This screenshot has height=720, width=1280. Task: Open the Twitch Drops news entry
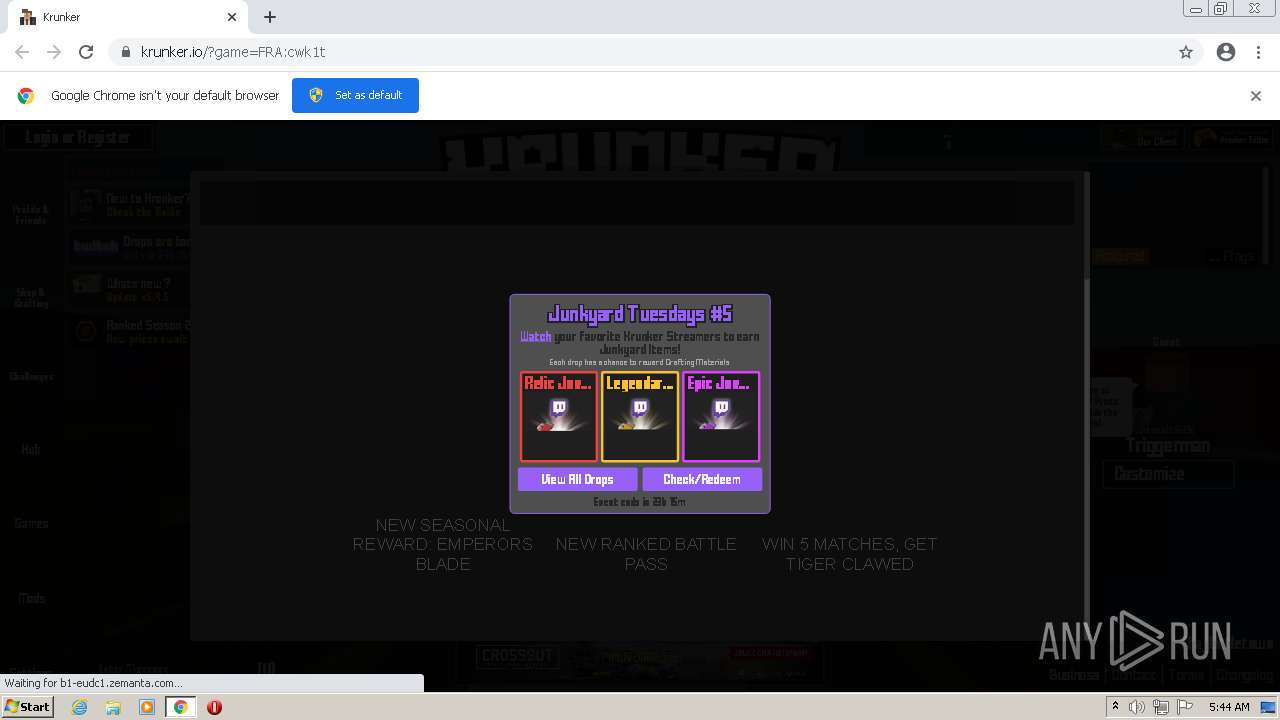[x=130, y=247]
